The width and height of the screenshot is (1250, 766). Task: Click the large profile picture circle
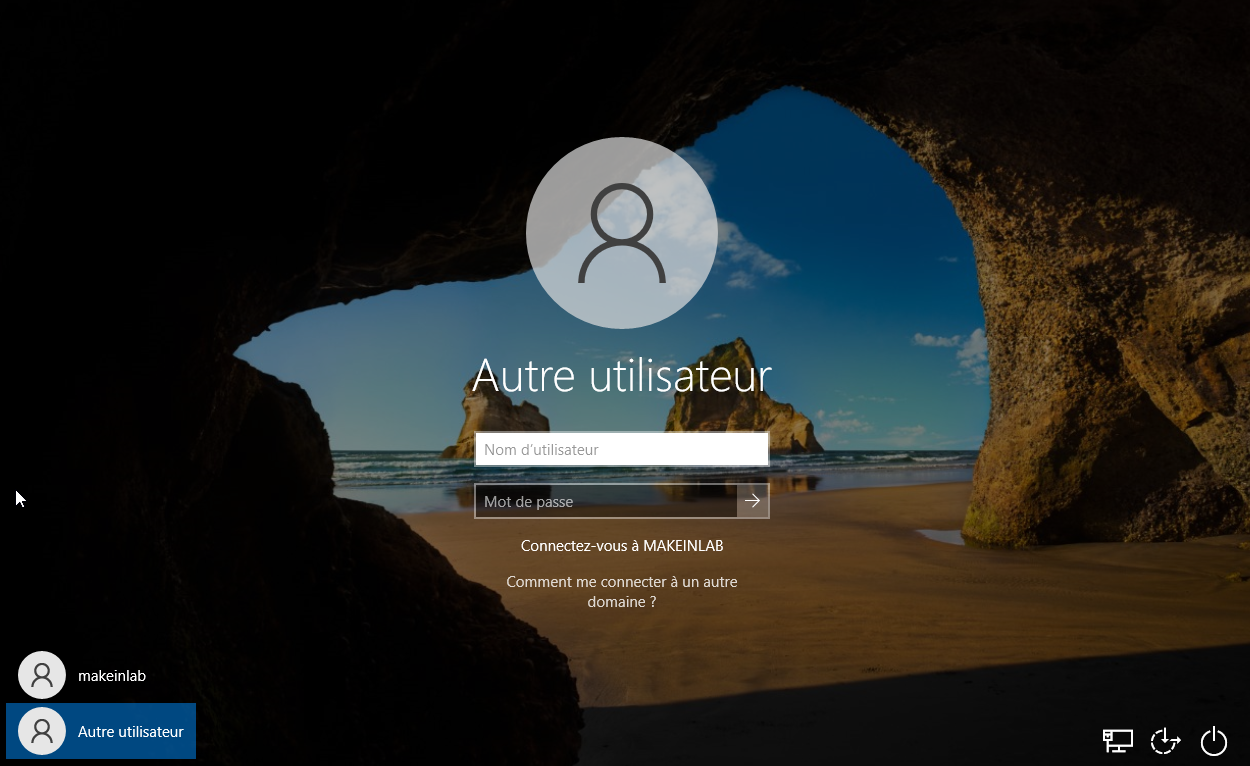[621, 232]
